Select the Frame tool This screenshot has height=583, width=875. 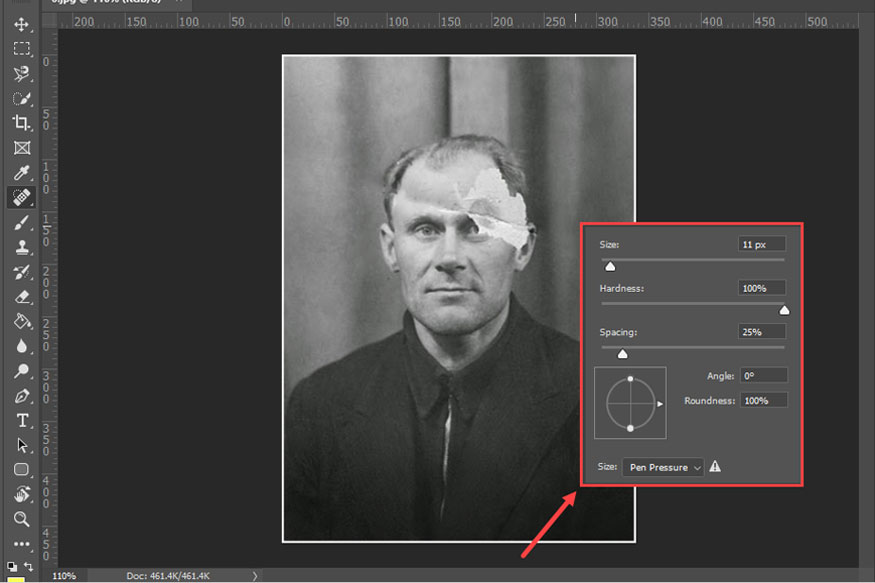[x=22, y=148]
